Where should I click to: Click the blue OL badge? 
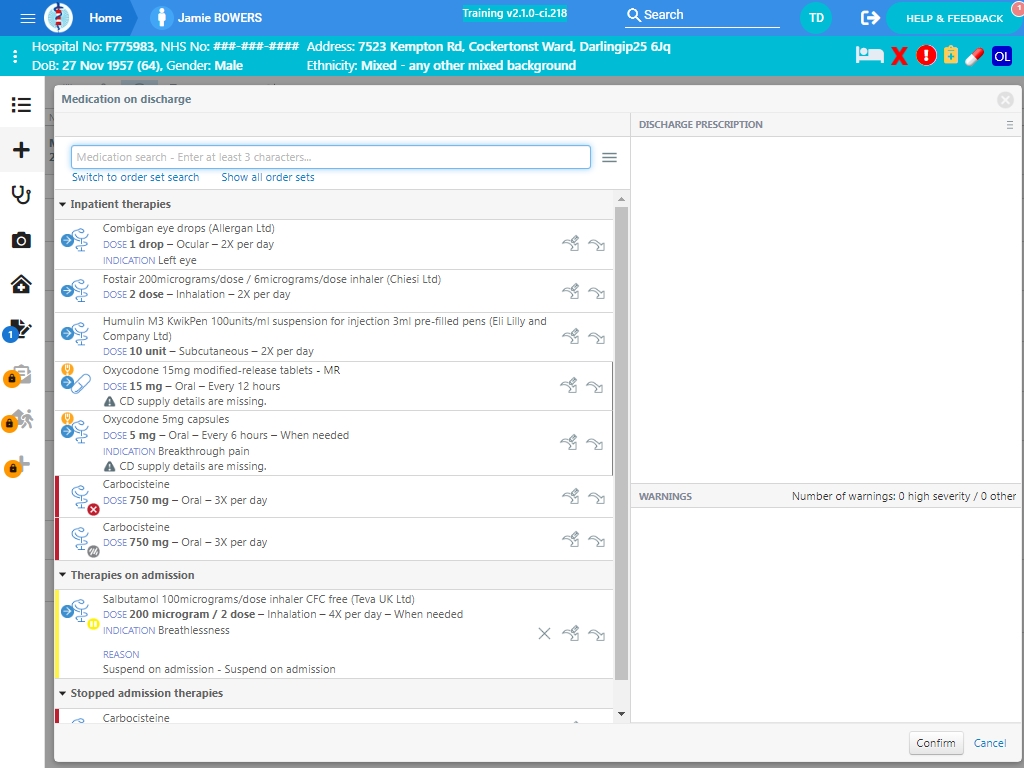click(1002, 56)
